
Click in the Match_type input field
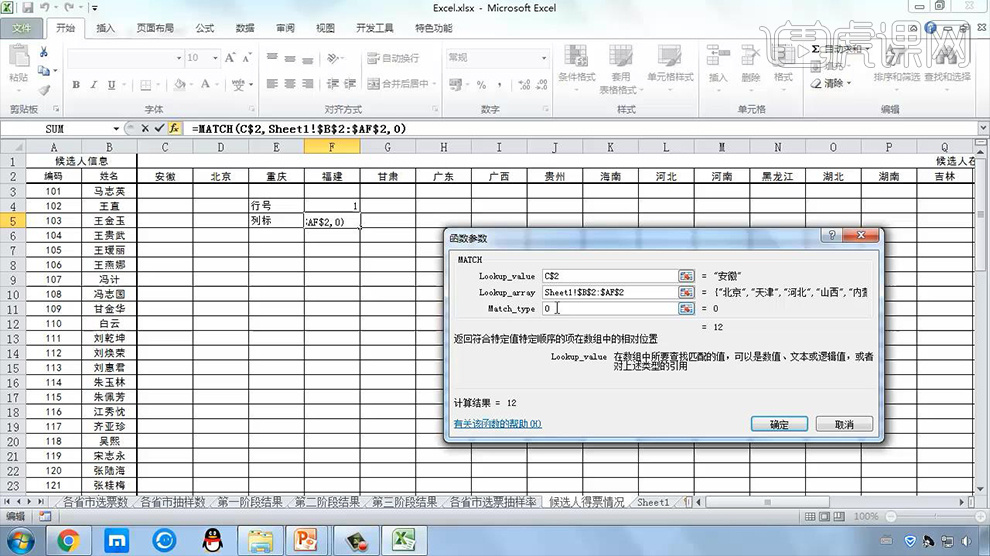[x=610, y=309]
